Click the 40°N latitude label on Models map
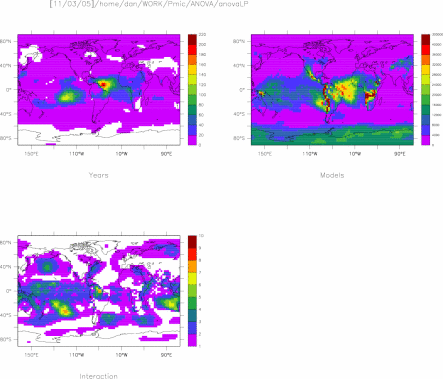This screenshot has height=379, width=443. 239,66
